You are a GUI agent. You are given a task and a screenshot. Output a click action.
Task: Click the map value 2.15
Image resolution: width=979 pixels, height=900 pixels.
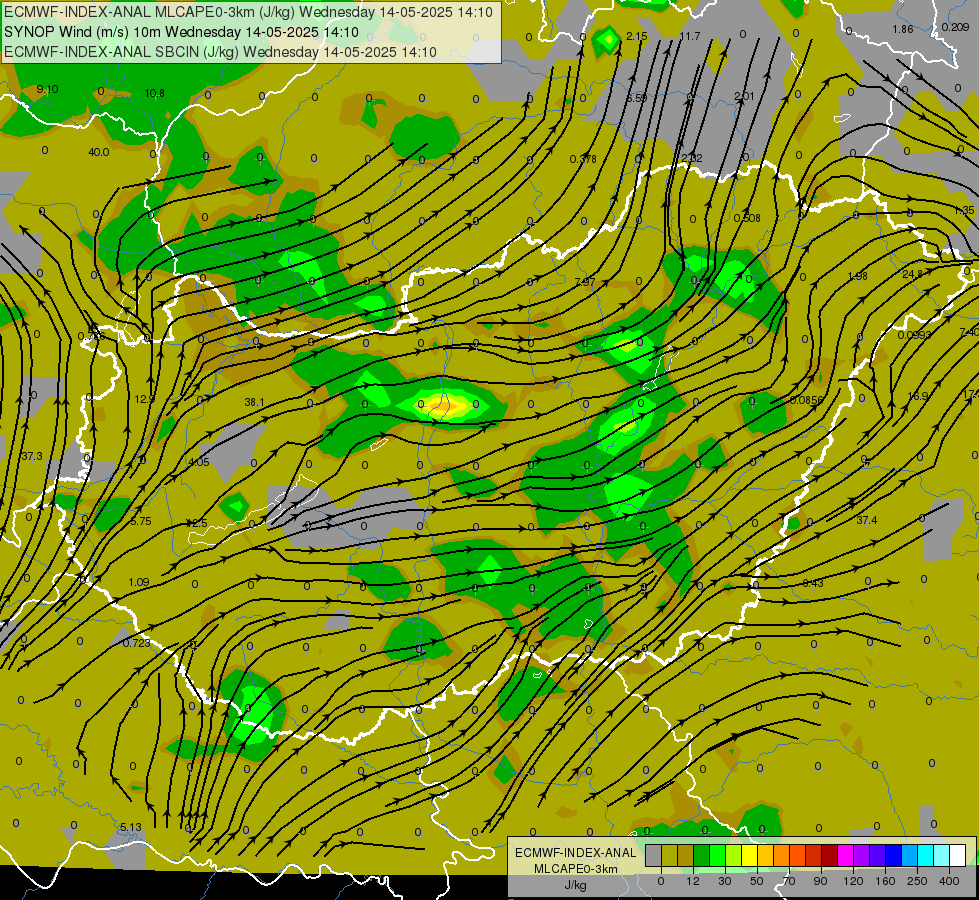click(x=636, y=36)
